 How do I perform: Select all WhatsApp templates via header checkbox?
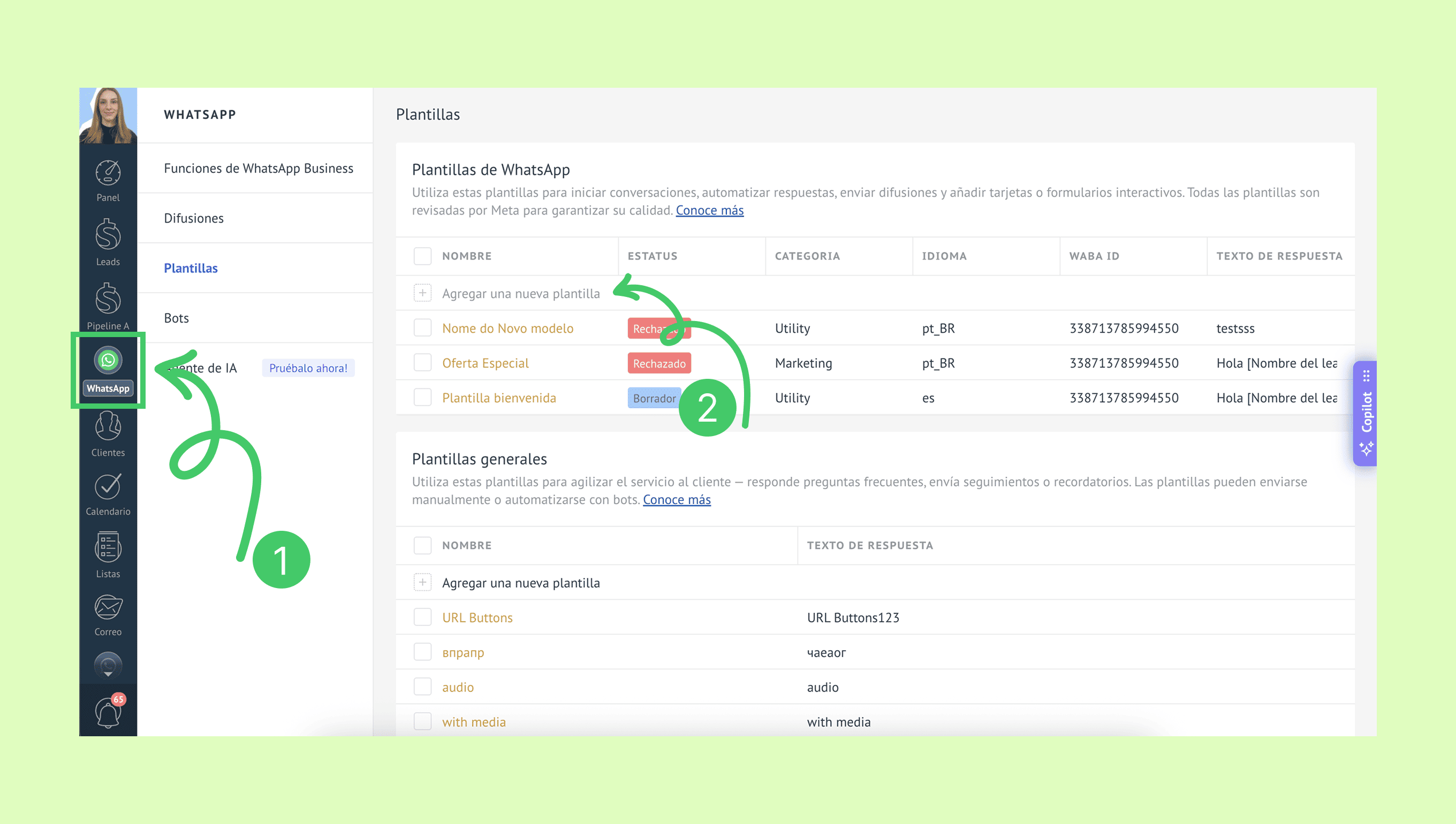point(422,256)
